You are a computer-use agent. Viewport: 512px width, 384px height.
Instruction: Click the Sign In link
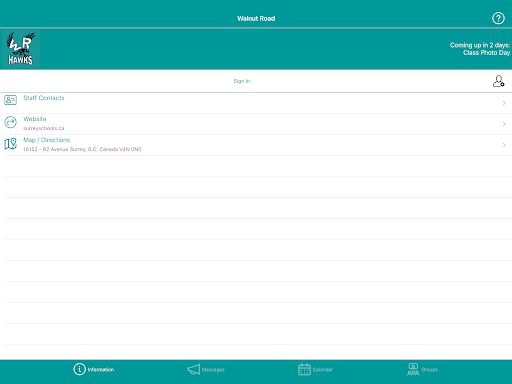(x=242, y=81)
